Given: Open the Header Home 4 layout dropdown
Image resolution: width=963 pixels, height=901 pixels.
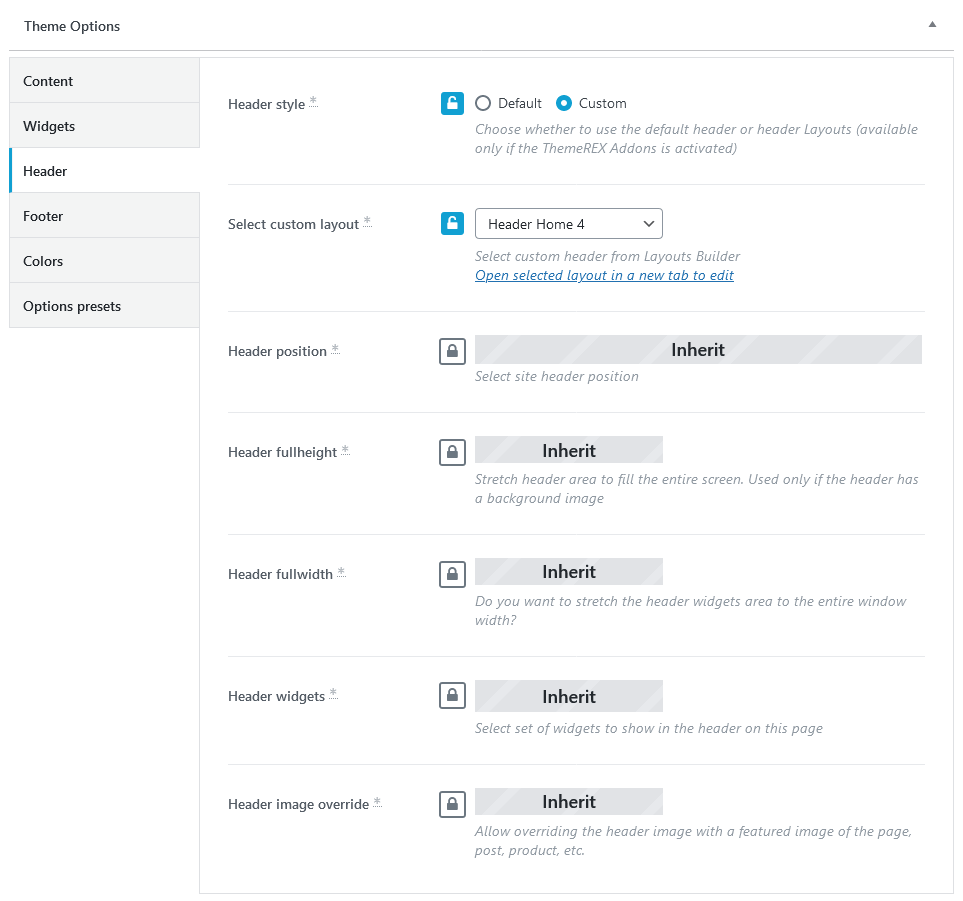Looking at the screenshot, I should click(569, 224).
